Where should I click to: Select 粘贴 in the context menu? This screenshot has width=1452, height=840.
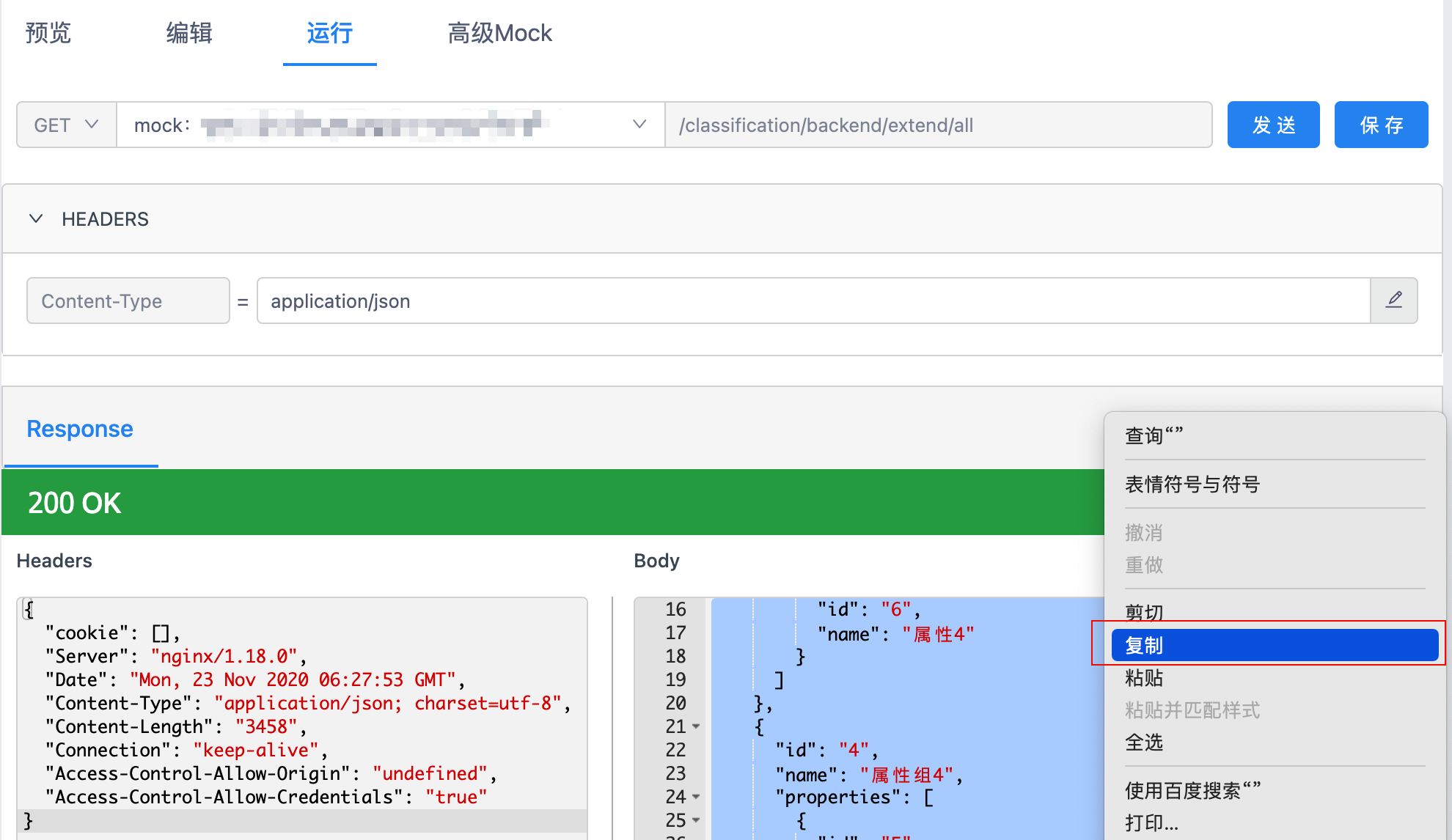coord(1144,678)
